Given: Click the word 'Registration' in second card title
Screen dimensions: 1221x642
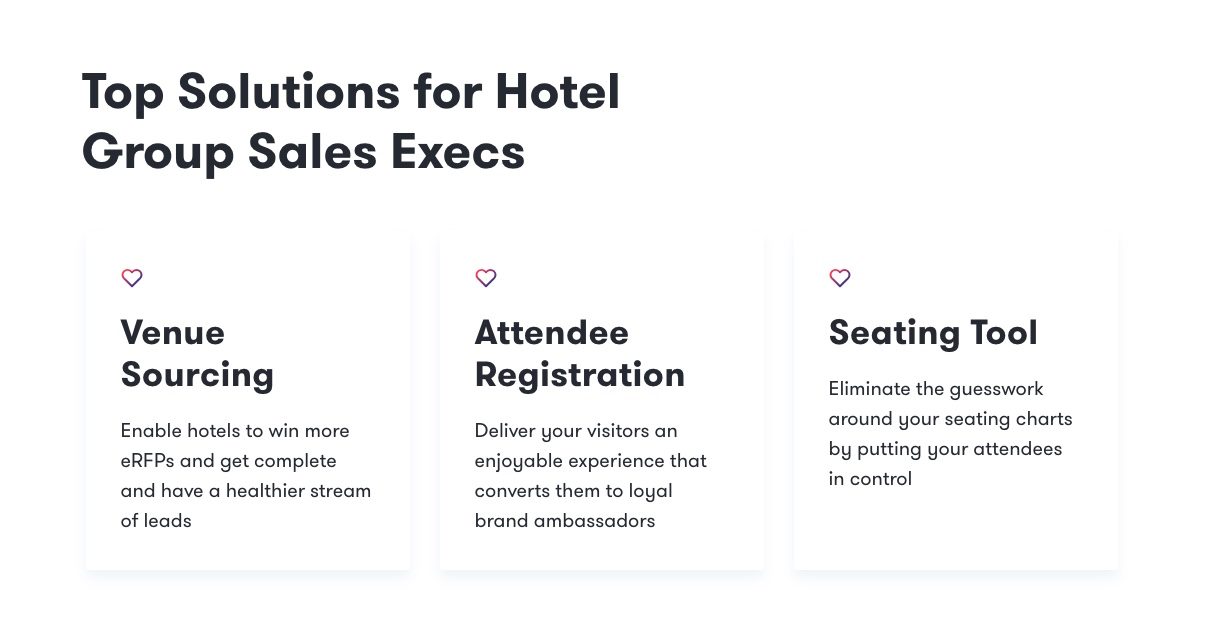Looking at the screenshot, I should tap(579, 375).
